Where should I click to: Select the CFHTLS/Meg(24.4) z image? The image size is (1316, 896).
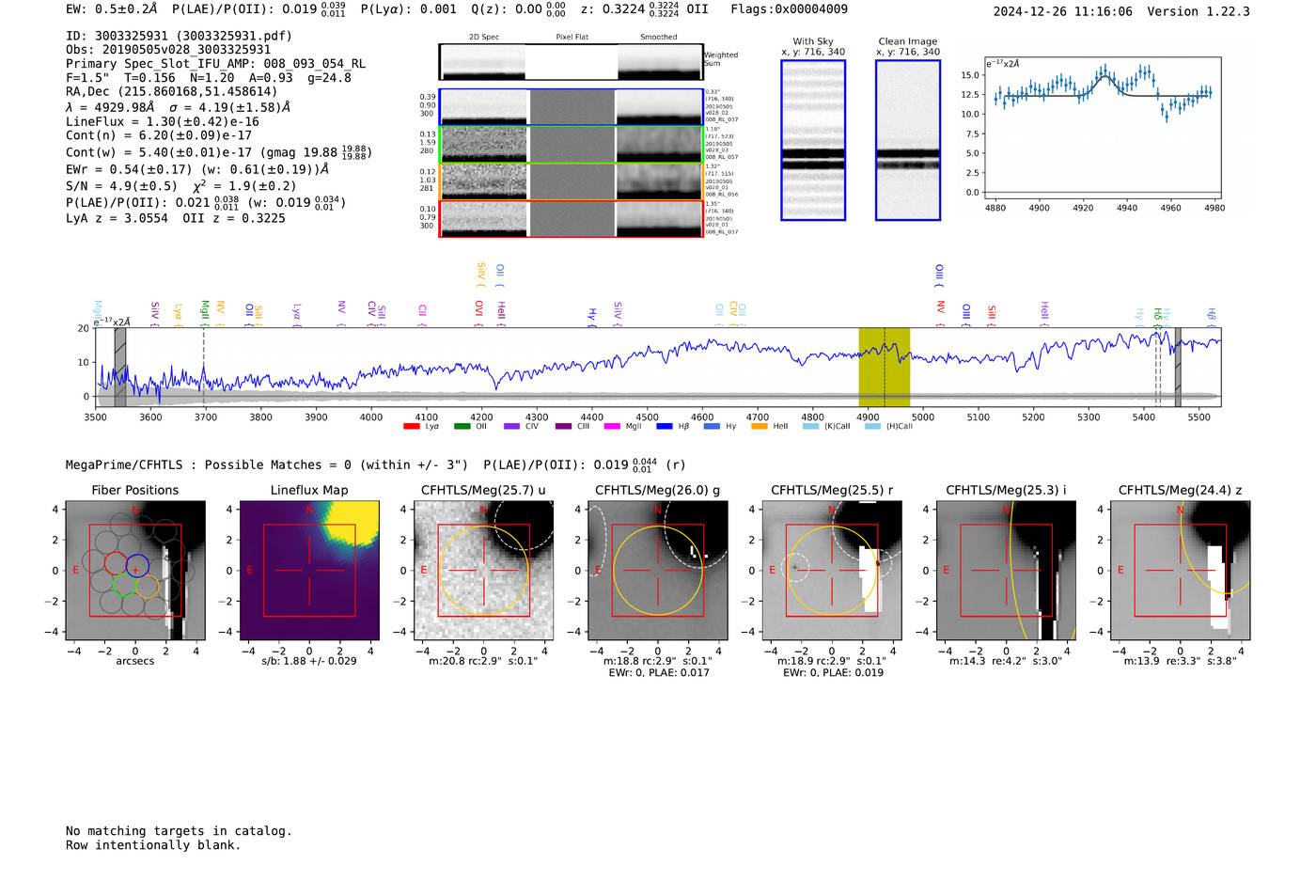(1181, 571)
